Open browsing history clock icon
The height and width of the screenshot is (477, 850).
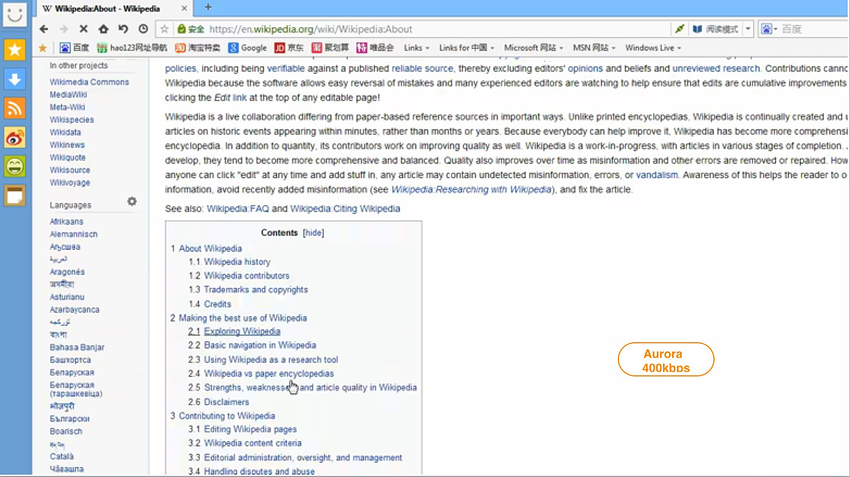[143, 29]
